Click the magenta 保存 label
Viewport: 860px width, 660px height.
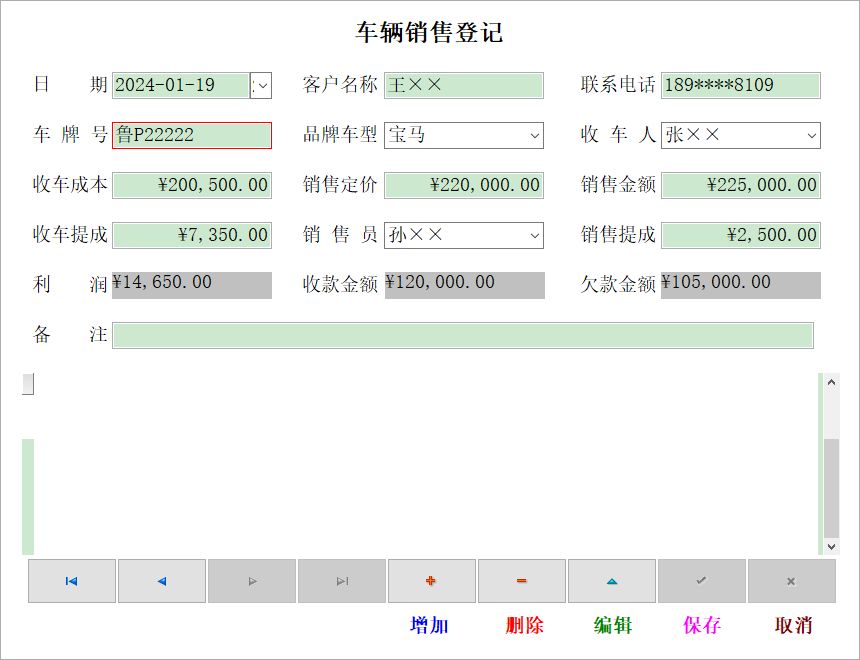coord(702,625)
